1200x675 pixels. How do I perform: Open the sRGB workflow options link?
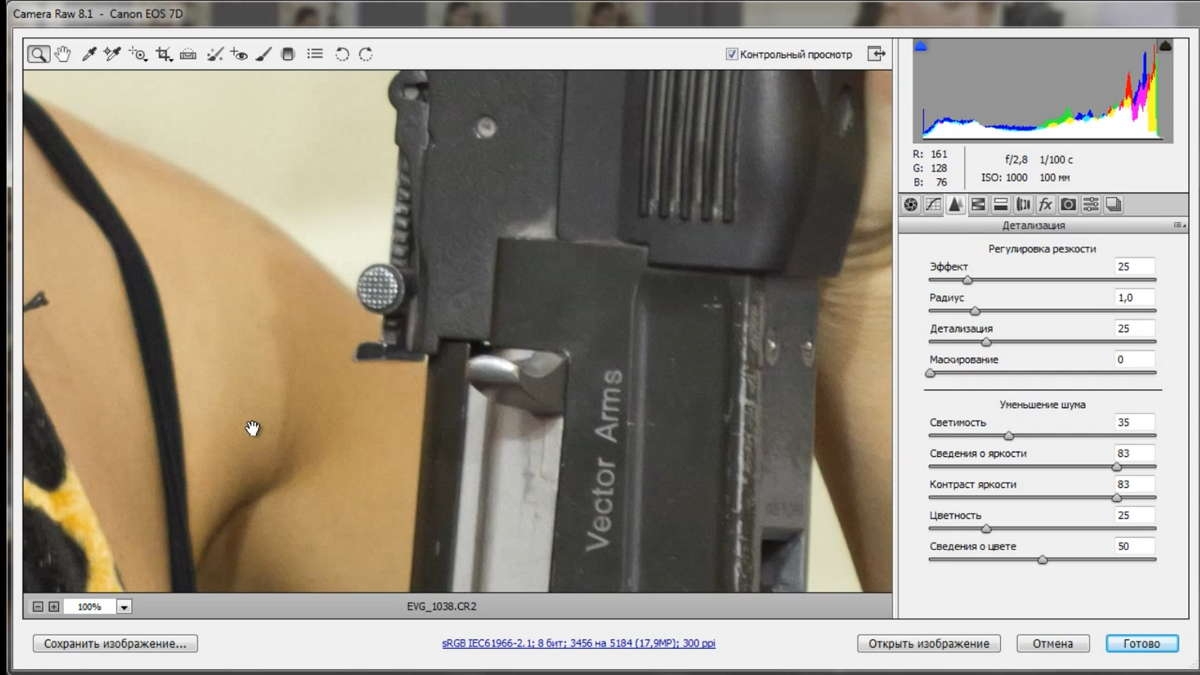[579, 644]
